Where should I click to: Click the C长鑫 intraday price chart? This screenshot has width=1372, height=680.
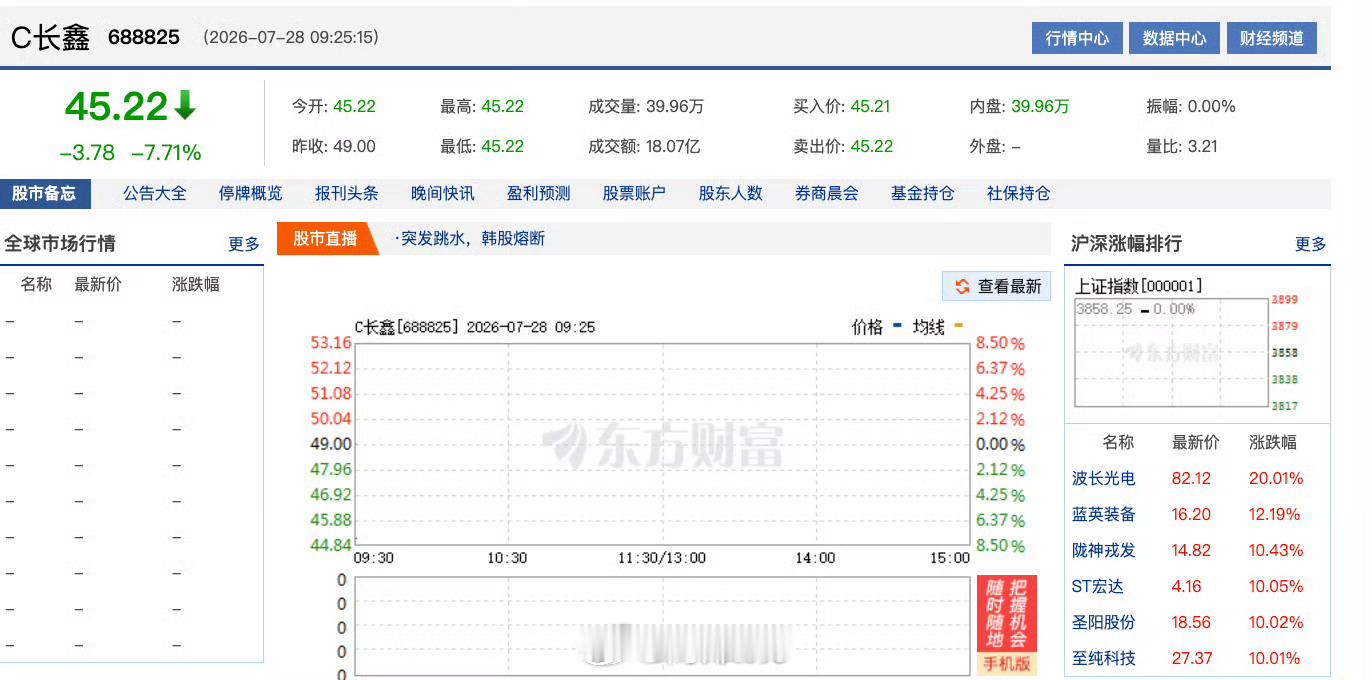coord(662,445)
